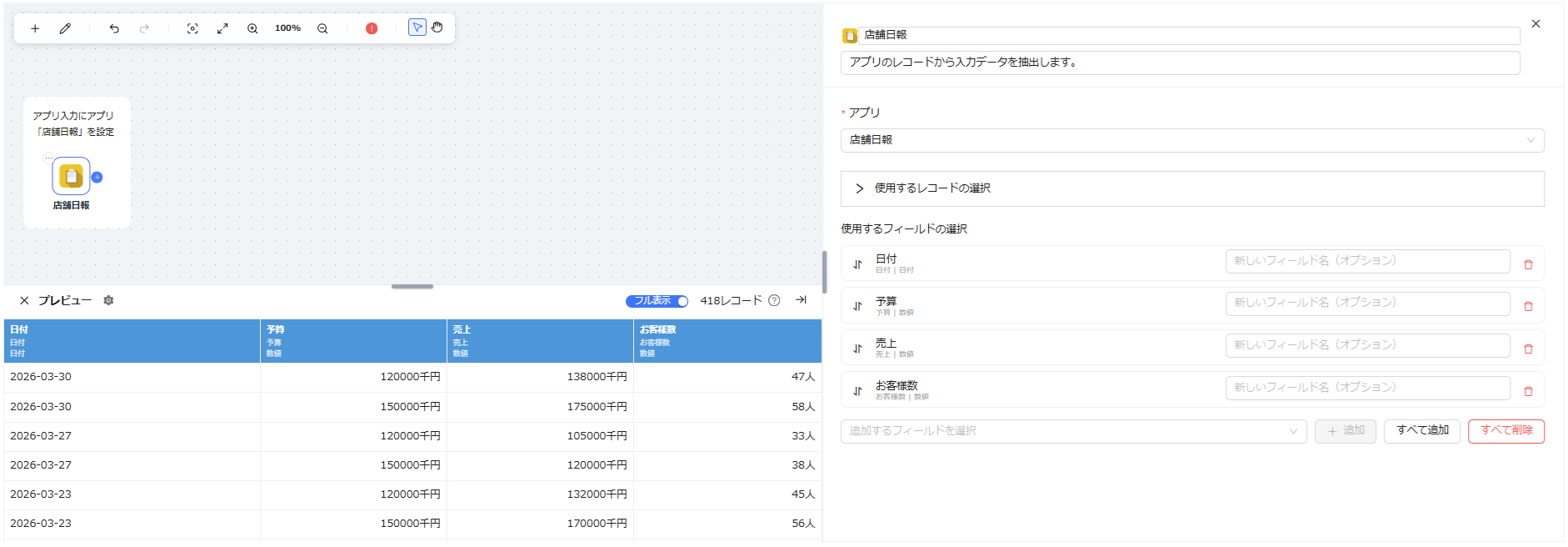The width and height of the screenshot is (1568, 547).
Task: Edit the node description text field
Action: coord(1180,63)
